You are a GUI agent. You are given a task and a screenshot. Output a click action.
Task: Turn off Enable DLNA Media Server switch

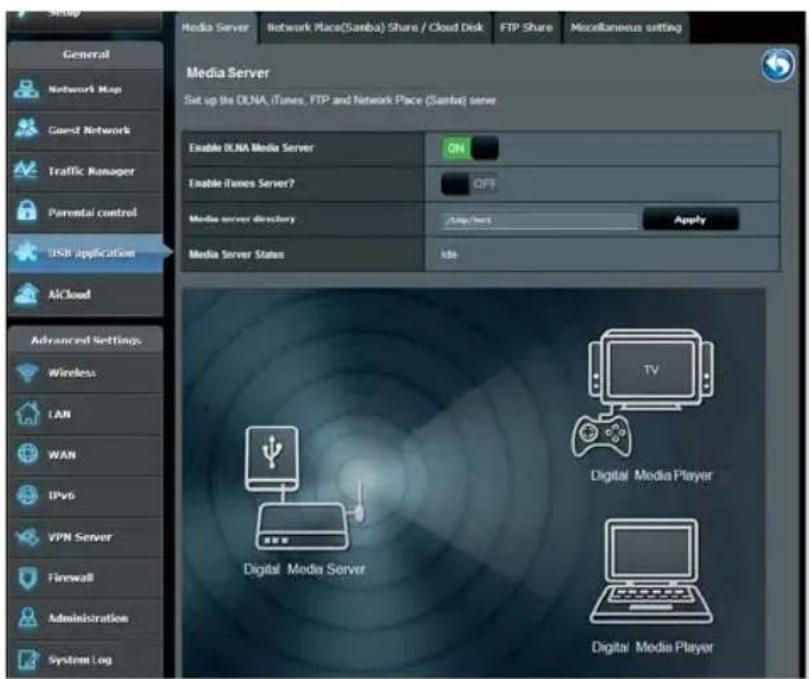point(470,148)
